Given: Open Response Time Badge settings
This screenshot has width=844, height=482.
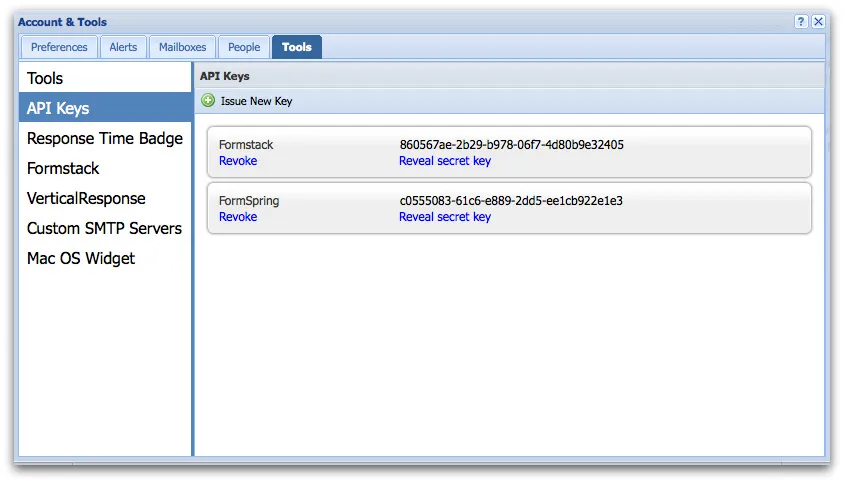Looking at the screenshot, I should [105, 138].
